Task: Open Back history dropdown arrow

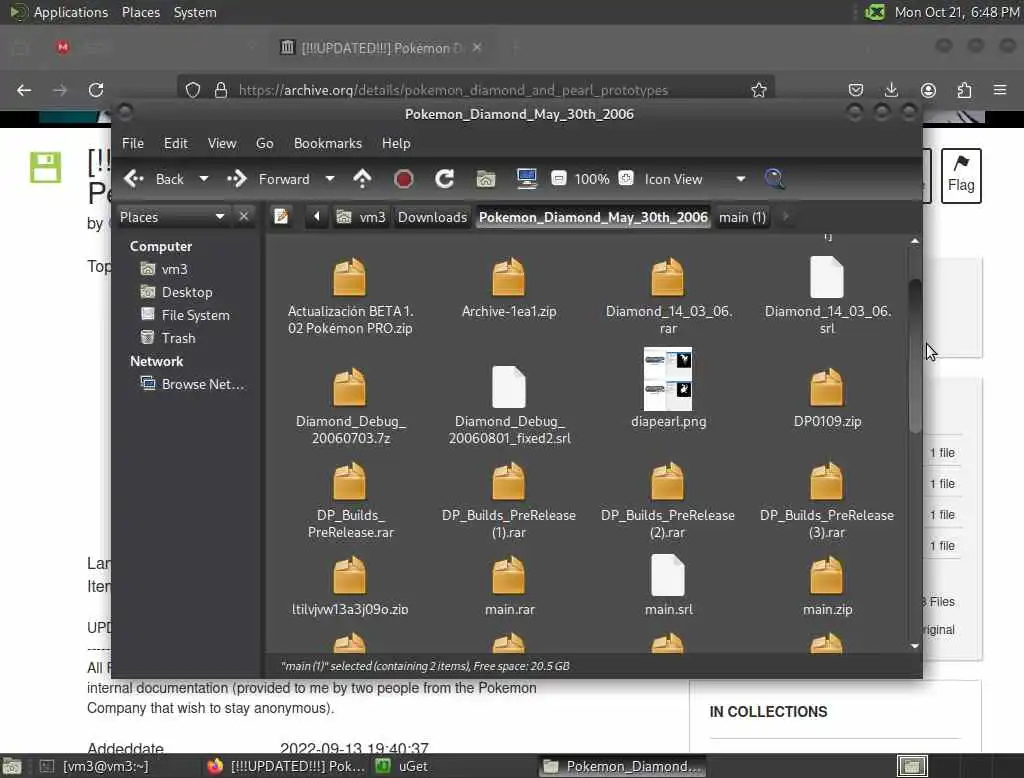Action: tap(204, 179)
